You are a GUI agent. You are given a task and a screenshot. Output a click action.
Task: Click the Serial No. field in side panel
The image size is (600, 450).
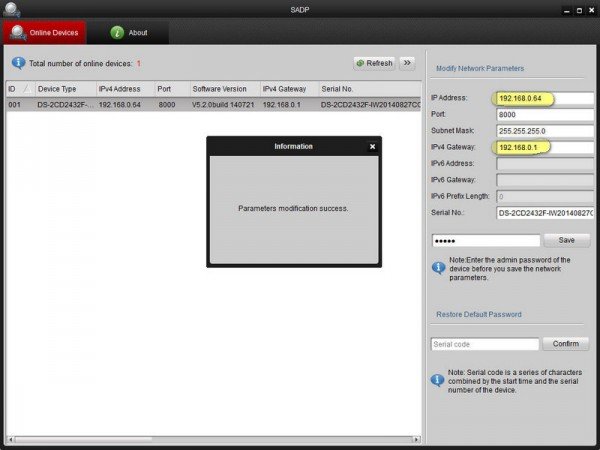545,213
